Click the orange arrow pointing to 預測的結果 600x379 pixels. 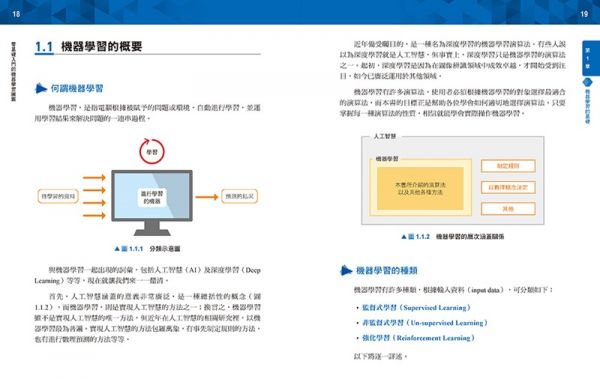click(207, 197)
